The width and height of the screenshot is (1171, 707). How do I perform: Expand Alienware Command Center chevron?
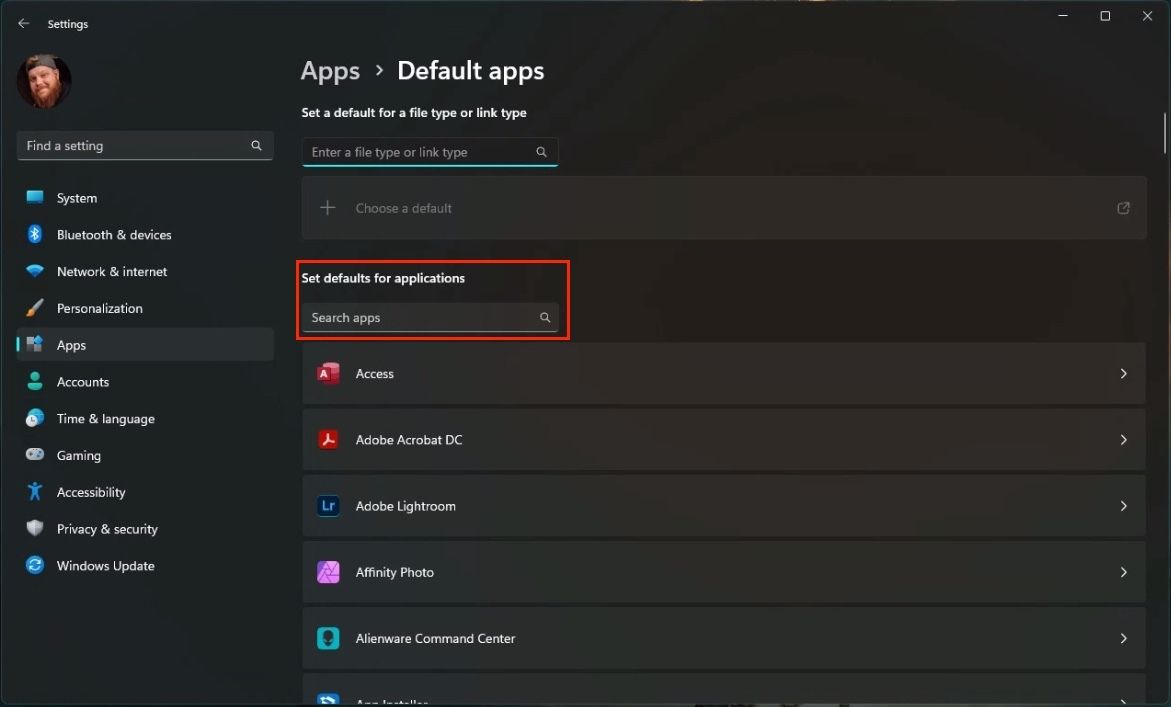point(1123,638)
